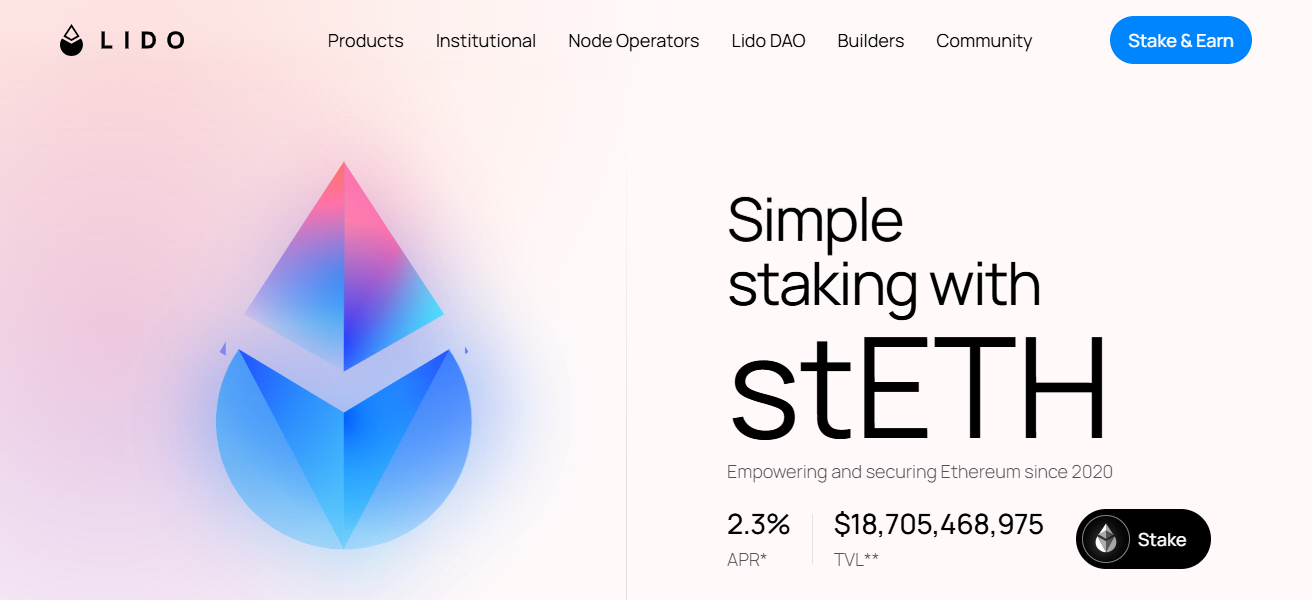The width and height of the screenshot is (1312, 600).
Task: Click the "Empowering and securing Ethereum" tagline
Action: tap(919, 472)
